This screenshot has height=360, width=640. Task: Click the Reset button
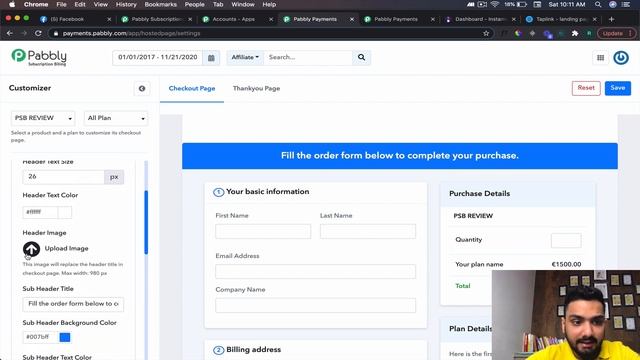coord(586,88)
